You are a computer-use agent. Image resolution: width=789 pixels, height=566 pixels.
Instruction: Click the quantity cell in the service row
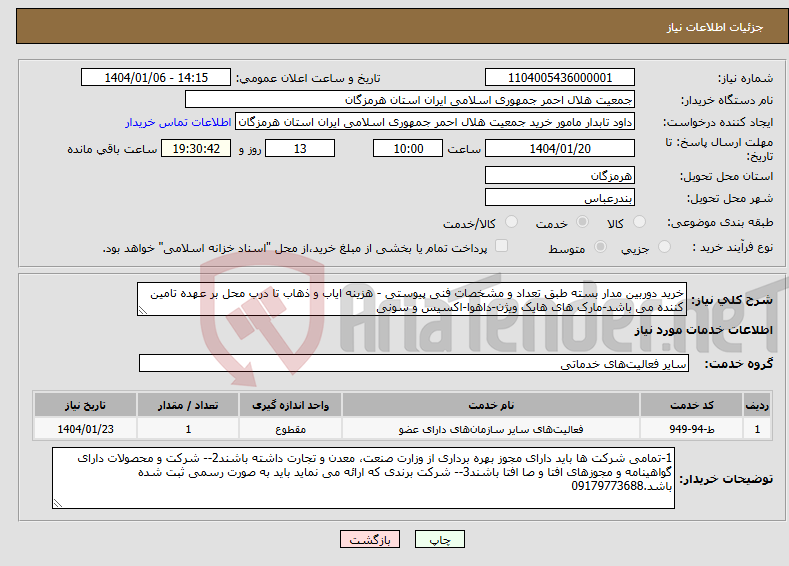(x=188, y=429)
